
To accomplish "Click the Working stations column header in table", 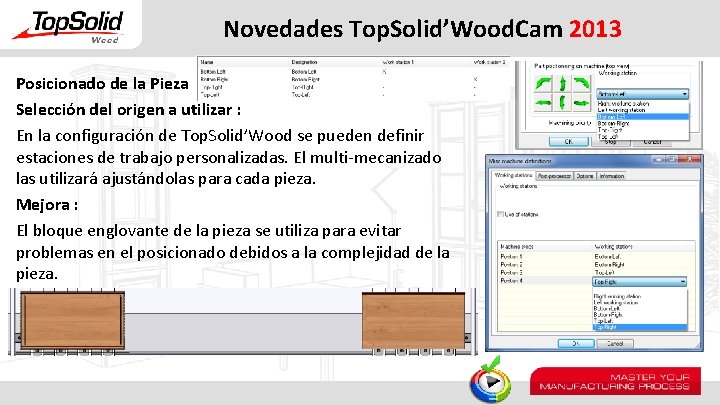I will pos(614,247).
